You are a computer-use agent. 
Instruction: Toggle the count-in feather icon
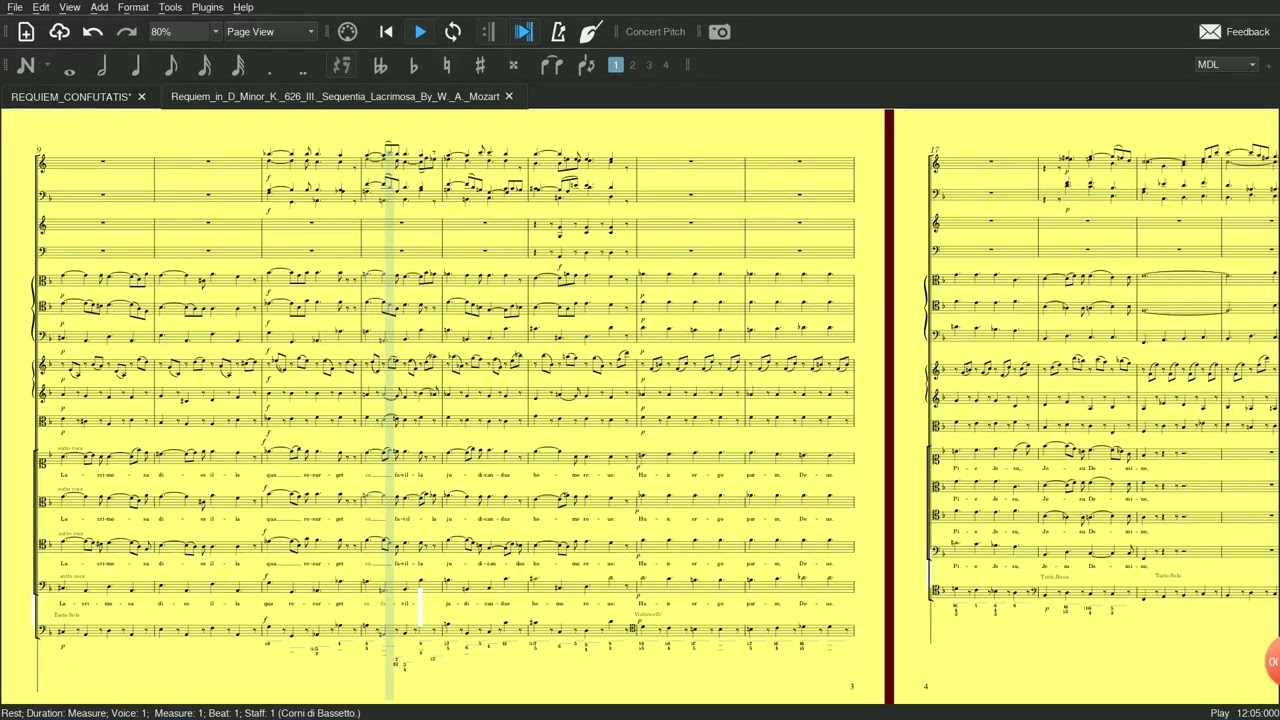click(x=590, y=32)
